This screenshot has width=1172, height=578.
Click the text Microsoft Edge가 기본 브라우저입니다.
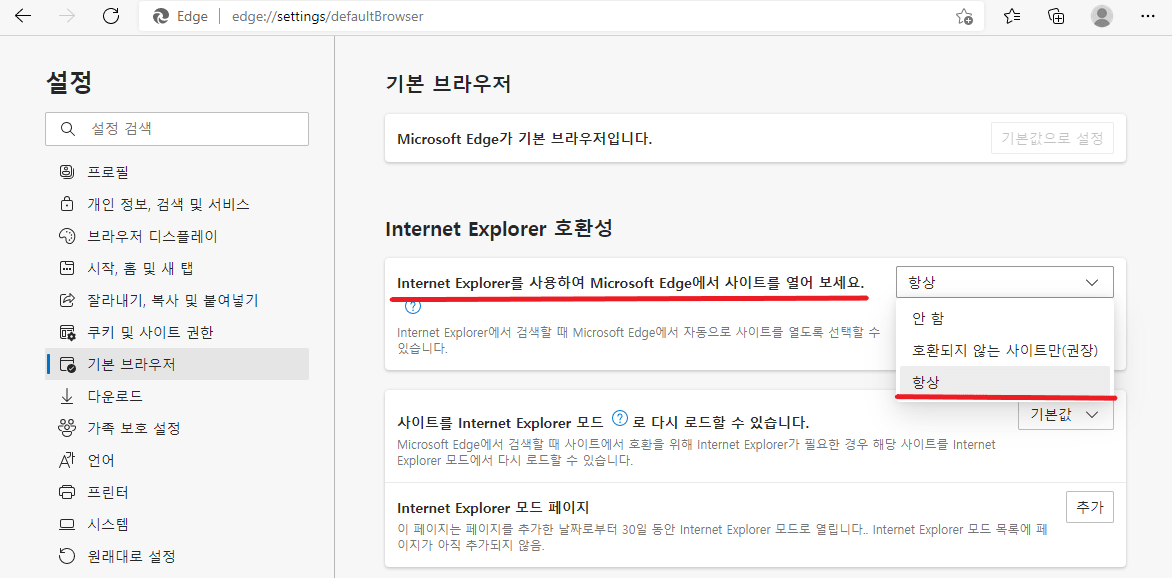525,139
